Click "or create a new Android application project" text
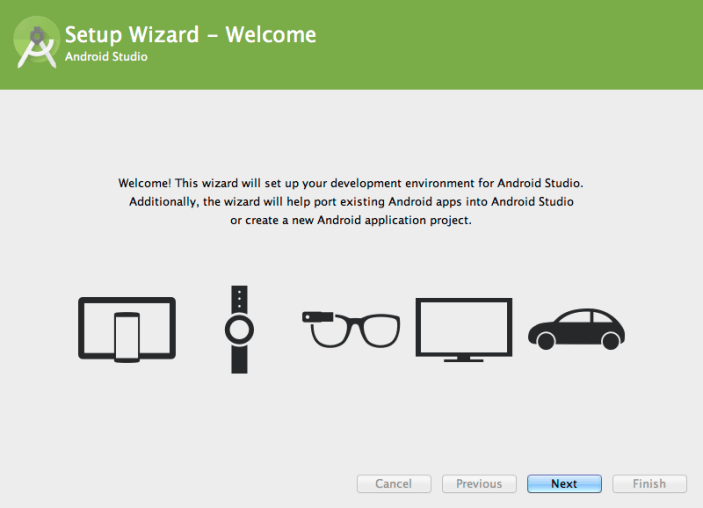This screenshot has height=508, width=703. click(x=351, y=220)
